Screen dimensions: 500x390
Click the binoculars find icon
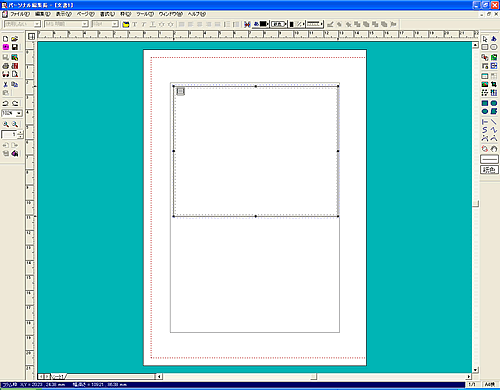pyautogui.click(x=5, y=74)
